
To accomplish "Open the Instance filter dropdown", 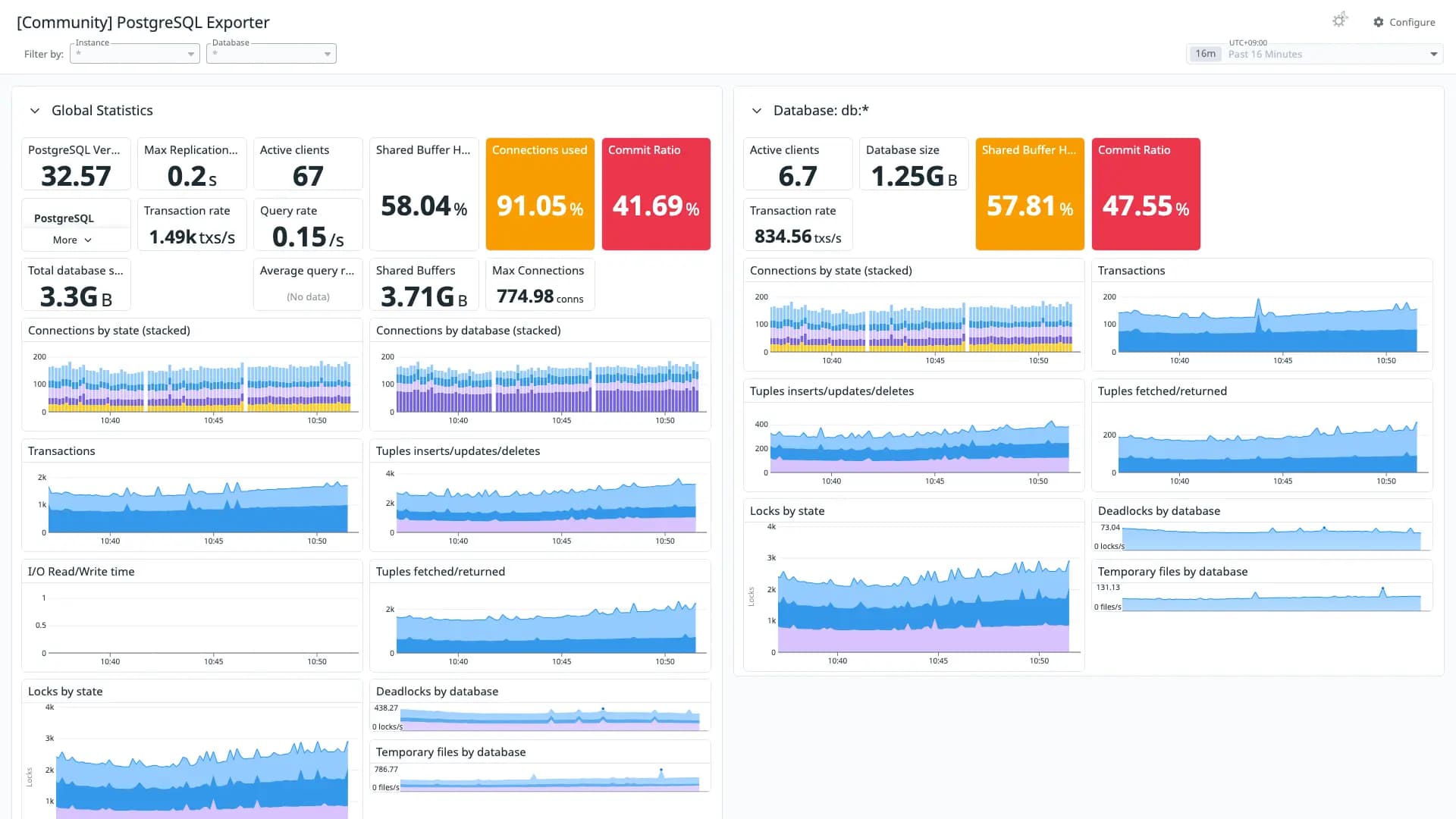I will coord(135,53).
